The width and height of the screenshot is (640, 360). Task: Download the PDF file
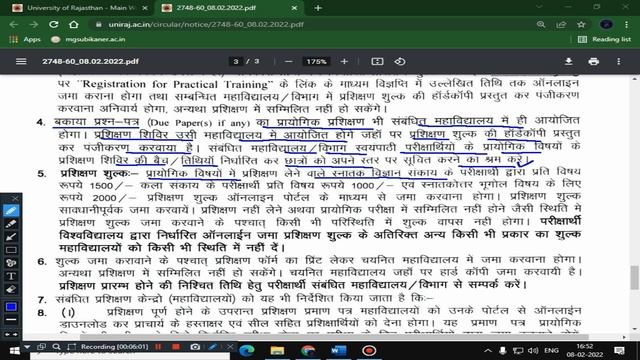pos(568,61)
